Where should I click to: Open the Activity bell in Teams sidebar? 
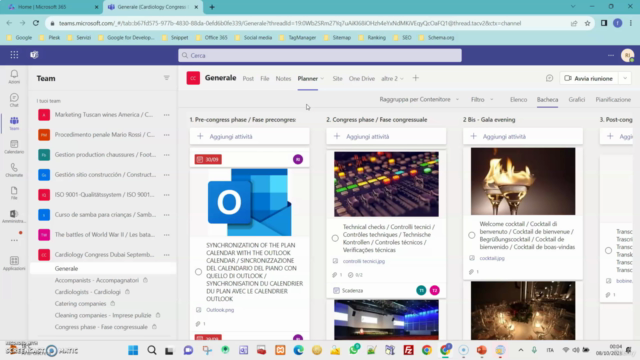14,76
